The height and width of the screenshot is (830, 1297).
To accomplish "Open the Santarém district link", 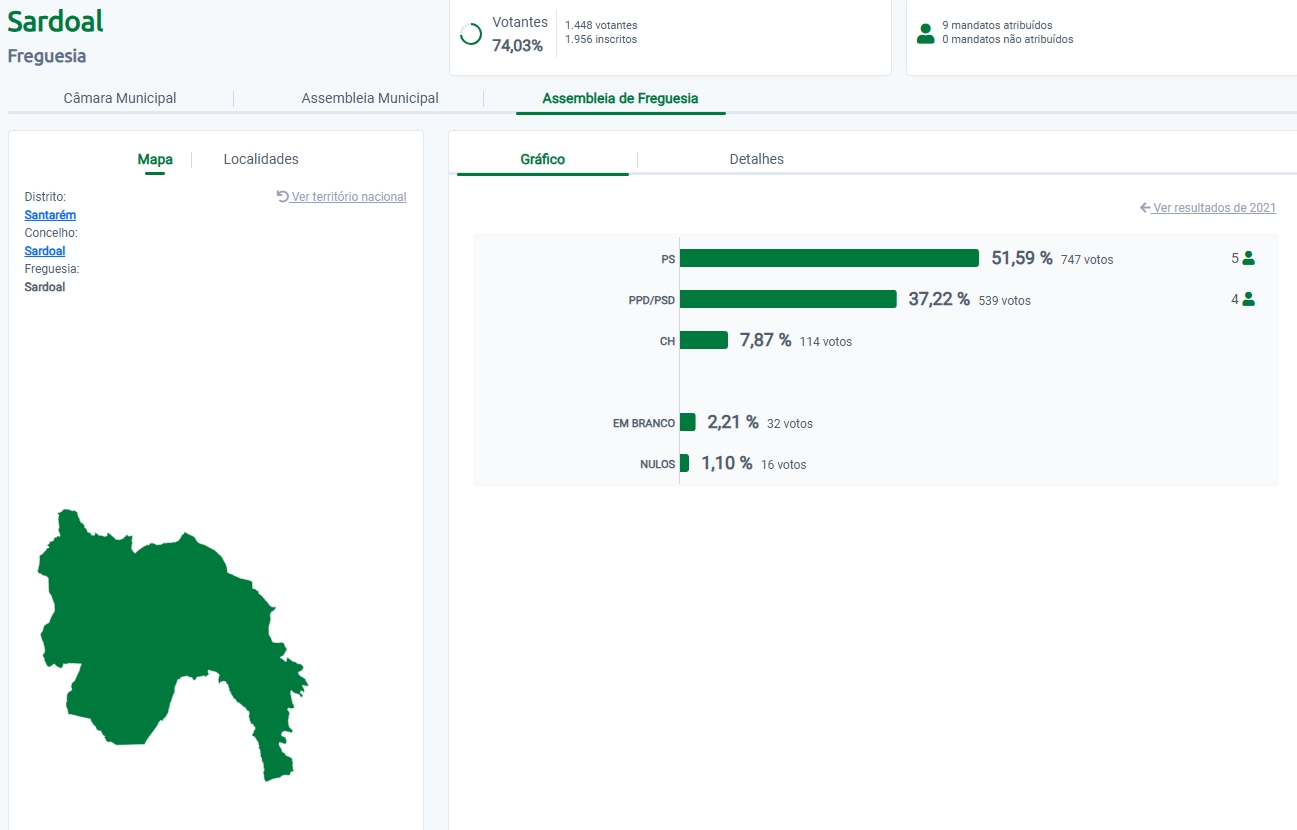I will pyautogui.click(x=50, y=215).
